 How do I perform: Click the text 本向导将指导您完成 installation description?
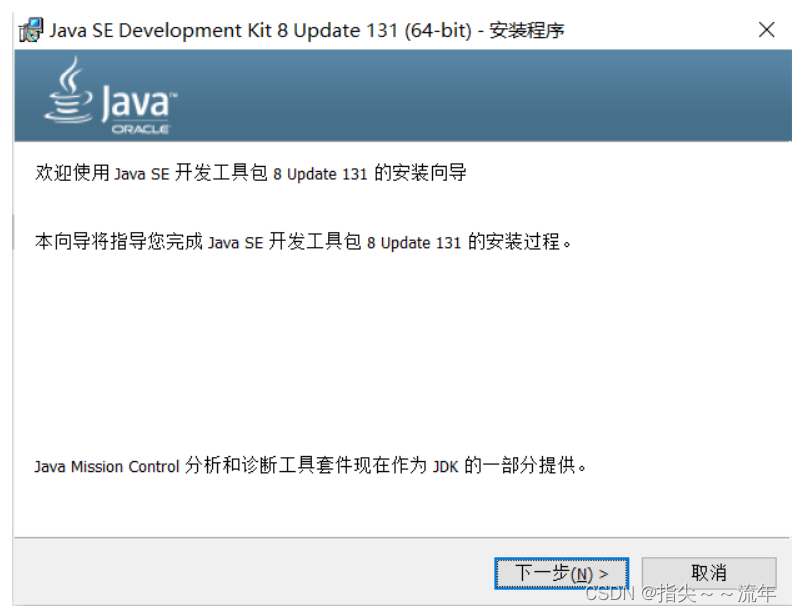click(303, 242)
